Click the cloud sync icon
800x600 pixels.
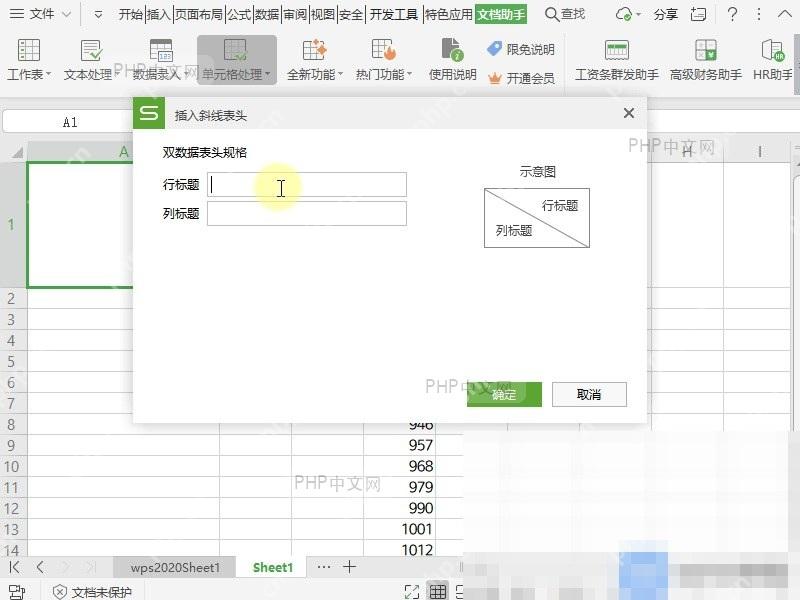click(x=623, y=14)
